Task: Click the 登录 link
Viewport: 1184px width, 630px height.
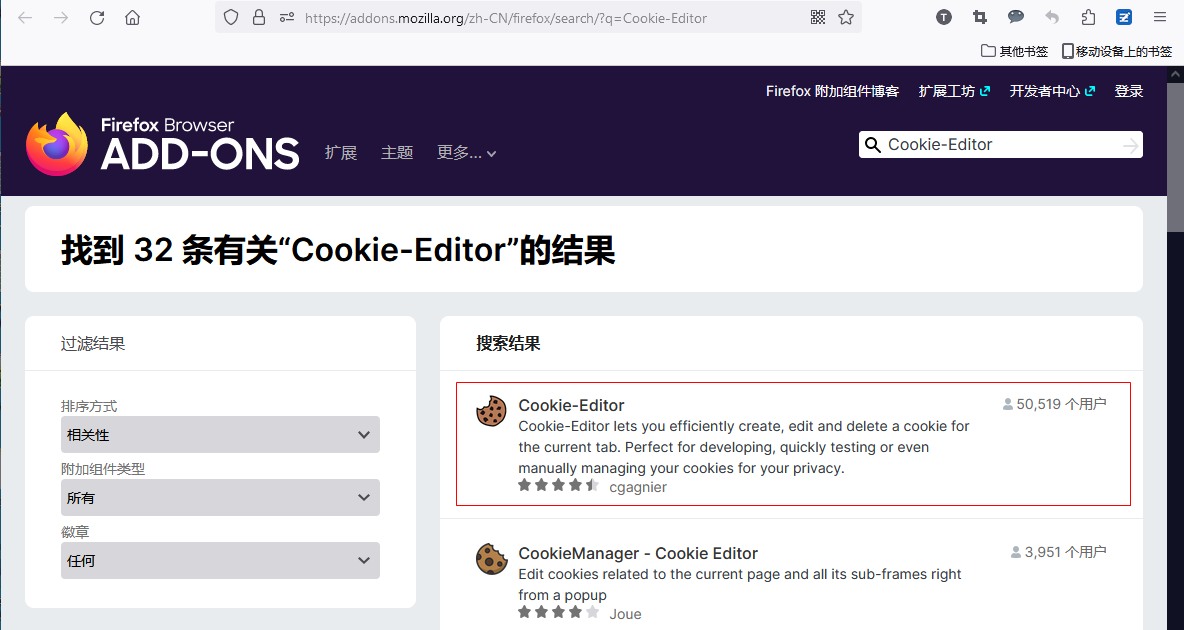Action: [1129, 91]
